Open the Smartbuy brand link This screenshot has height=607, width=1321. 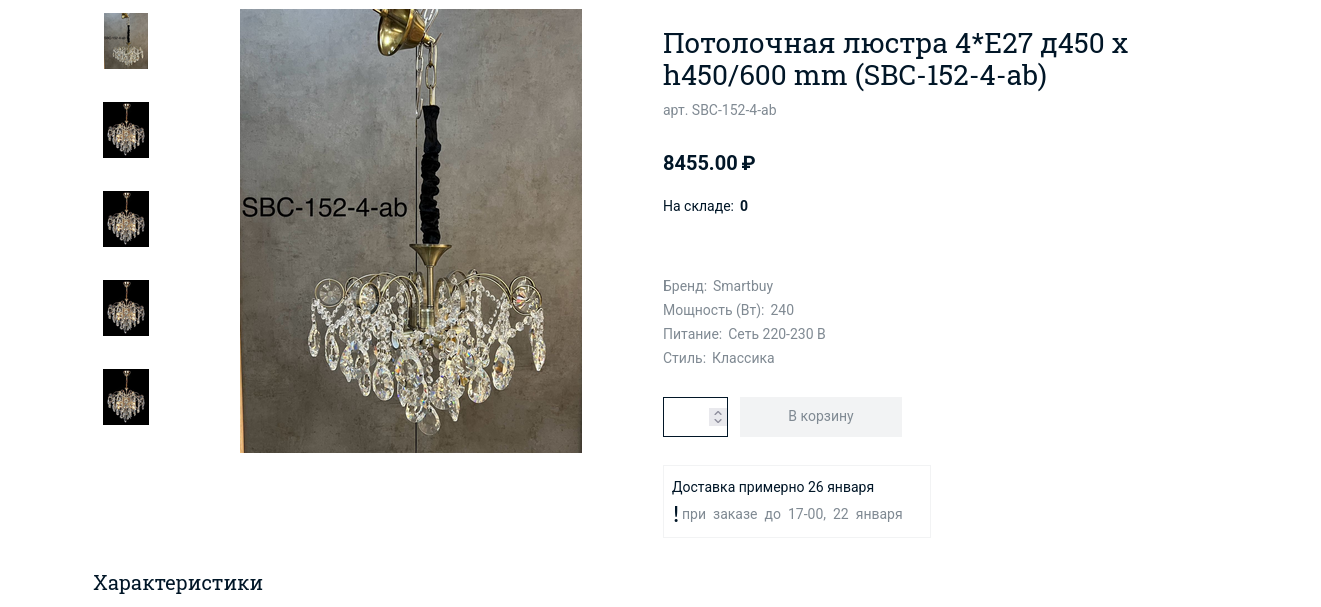(743, 286)
